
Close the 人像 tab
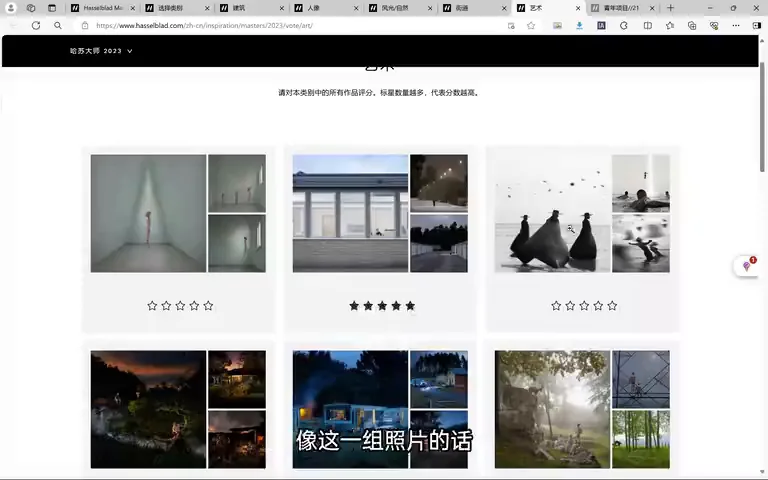pos(356,8)
